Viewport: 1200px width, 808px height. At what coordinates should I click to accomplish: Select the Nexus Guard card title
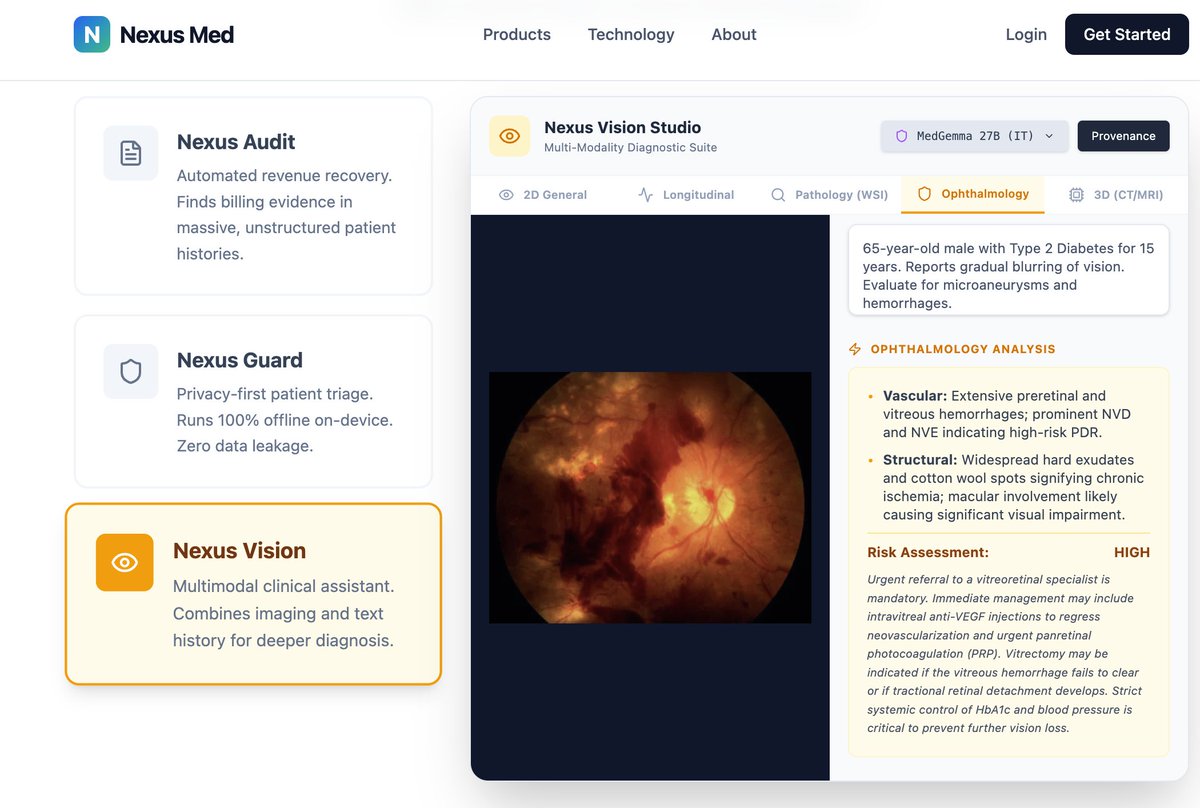pos(240,360)
